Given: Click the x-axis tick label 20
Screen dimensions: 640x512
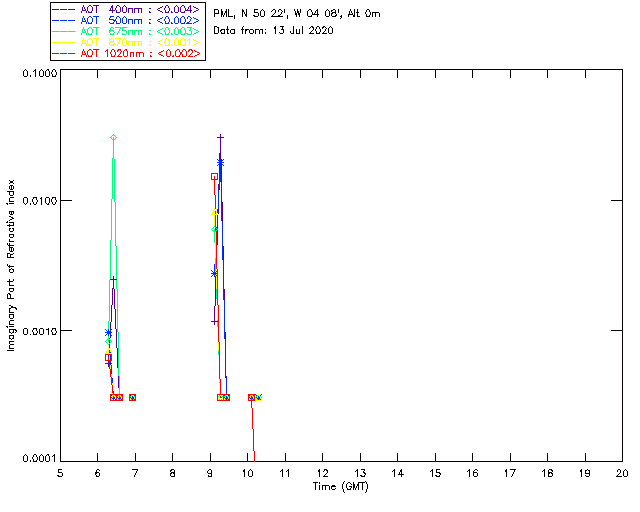Looking at the screenshot, I should 622,473.
